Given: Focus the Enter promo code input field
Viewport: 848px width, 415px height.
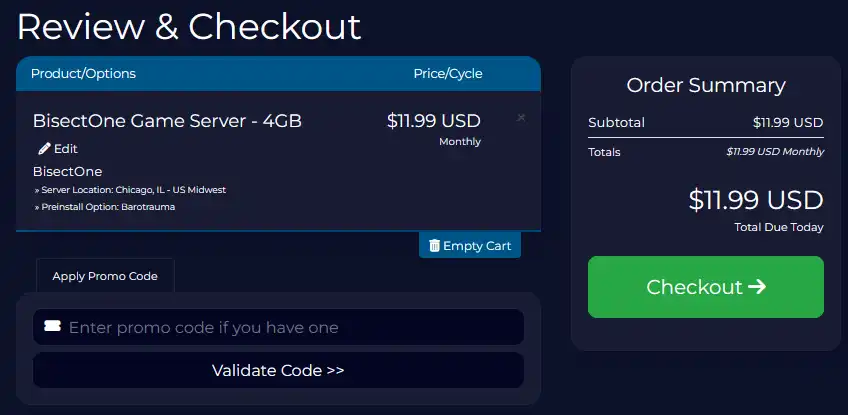Looking at the screenshot, I should (290, 327).
